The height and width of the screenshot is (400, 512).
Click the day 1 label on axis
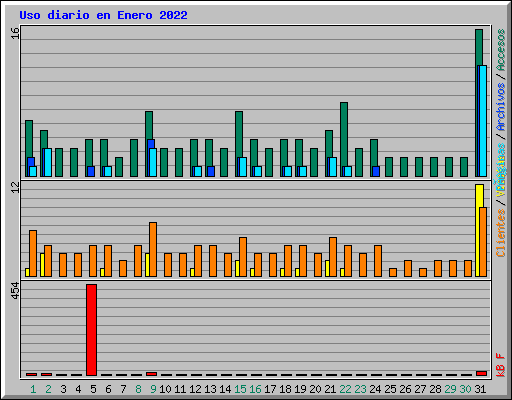[x=33, y=389]
